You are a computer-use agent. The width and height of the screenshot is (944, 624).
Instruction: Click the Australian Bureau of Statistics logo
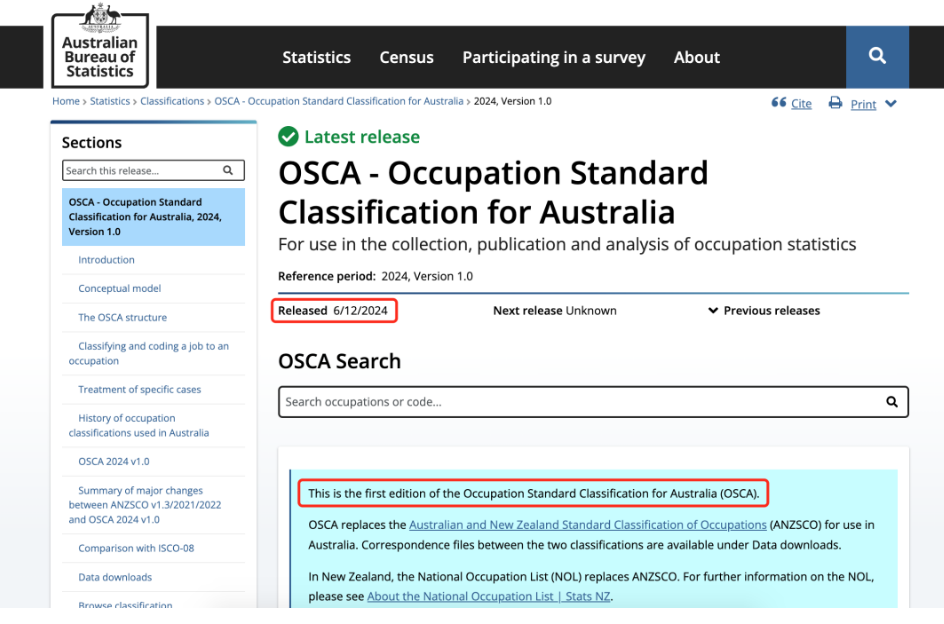point(100,45)
